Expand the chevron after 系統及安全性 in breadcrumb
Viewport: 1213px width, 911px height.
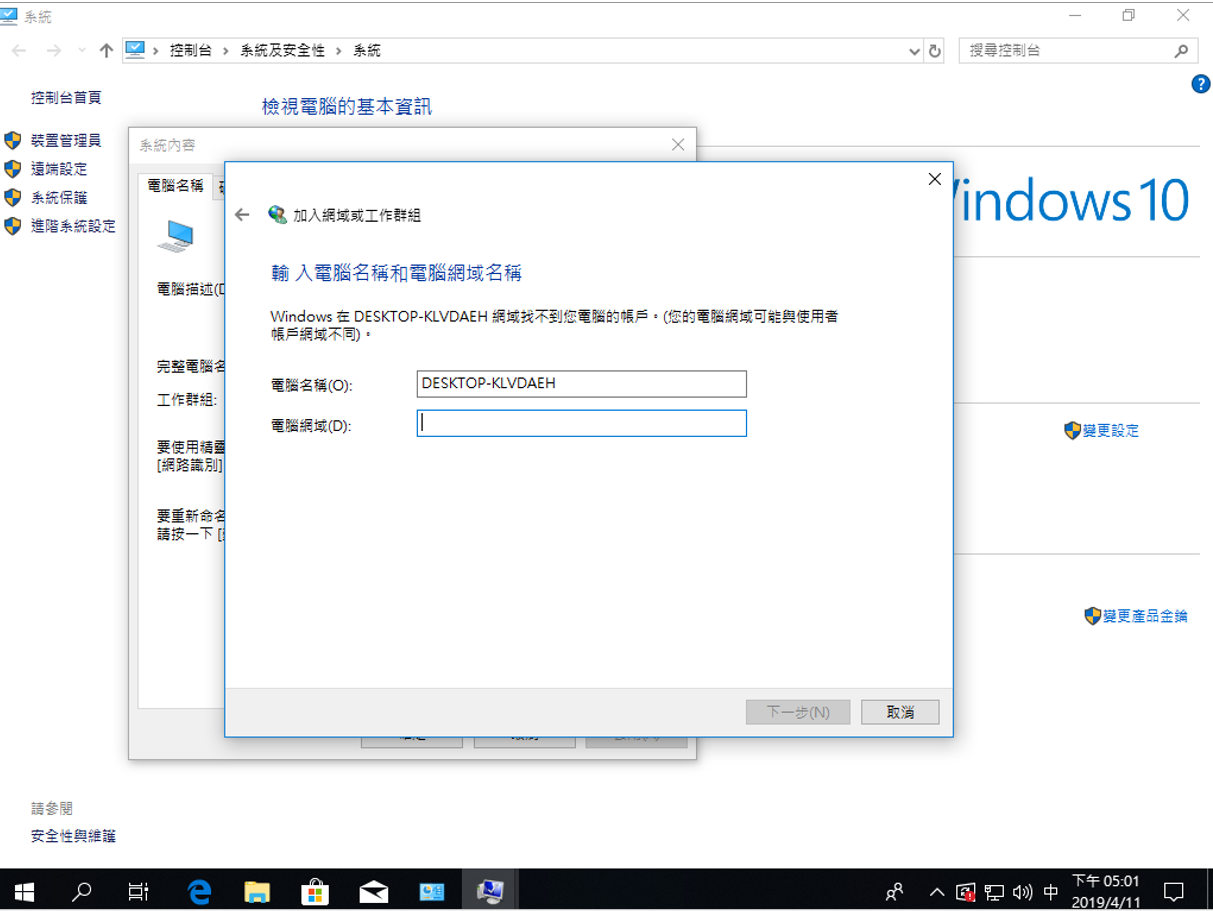339,51
